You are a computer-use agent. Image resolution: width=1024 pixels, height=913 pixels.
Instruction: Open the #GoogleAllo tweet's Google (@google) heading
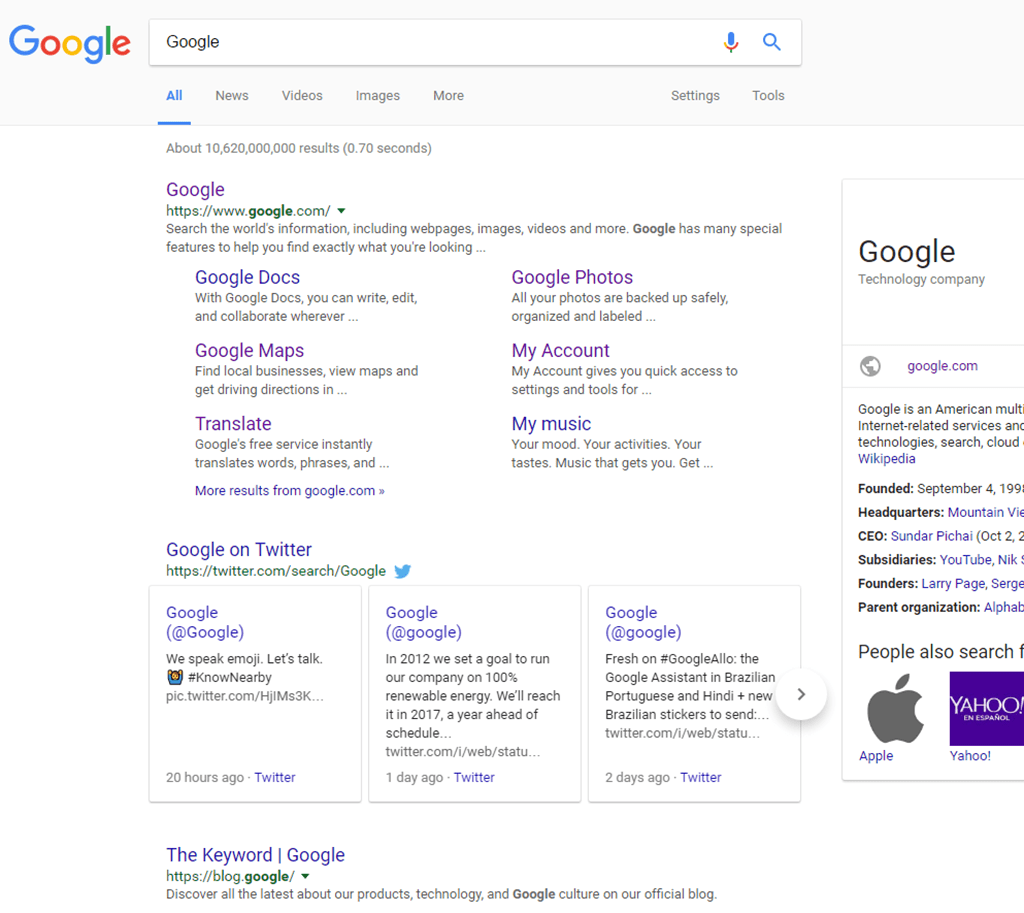tap(643, 622)
